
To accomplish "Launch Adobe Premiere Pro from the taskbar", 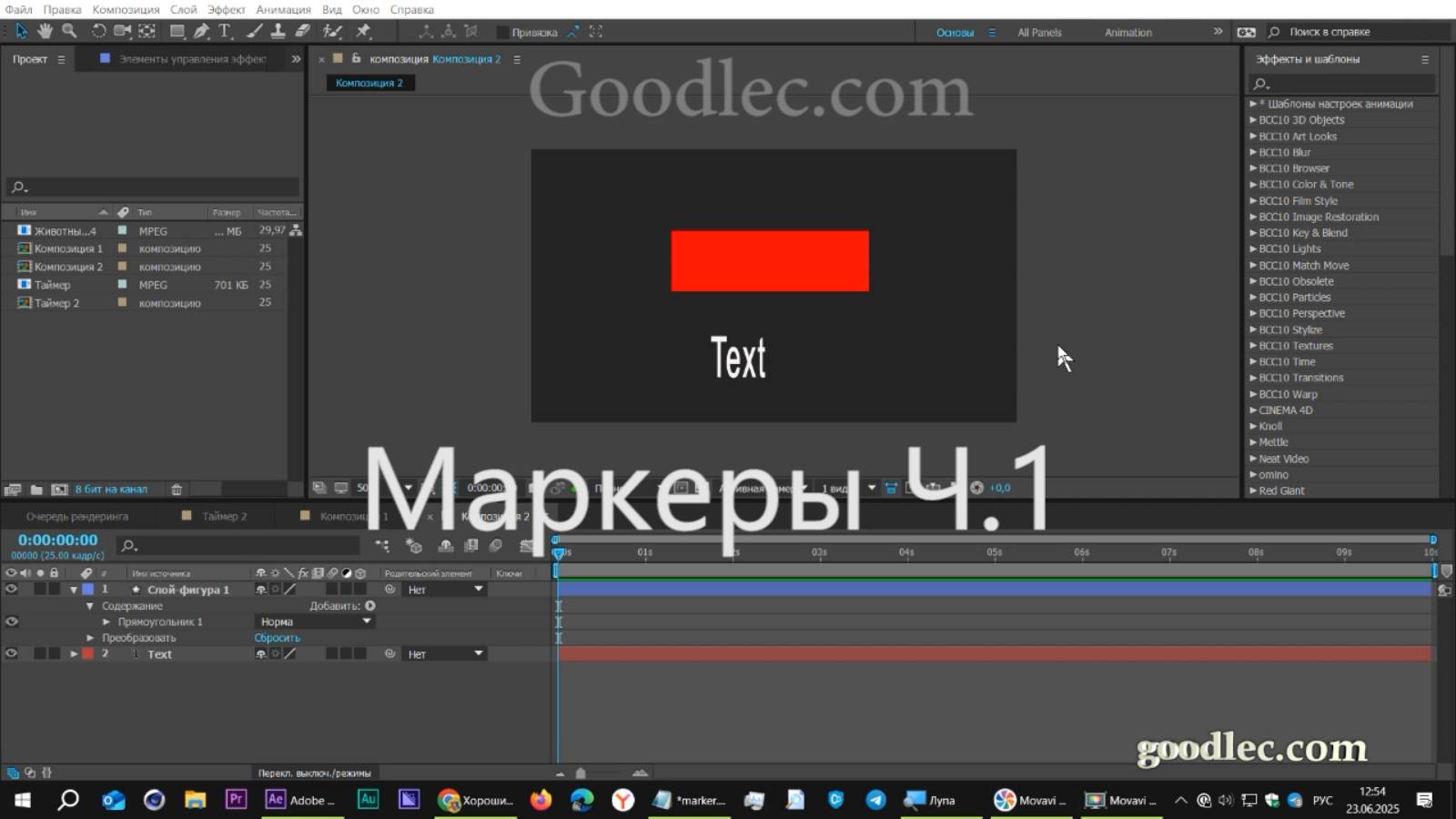I will [x=235, y=801].
